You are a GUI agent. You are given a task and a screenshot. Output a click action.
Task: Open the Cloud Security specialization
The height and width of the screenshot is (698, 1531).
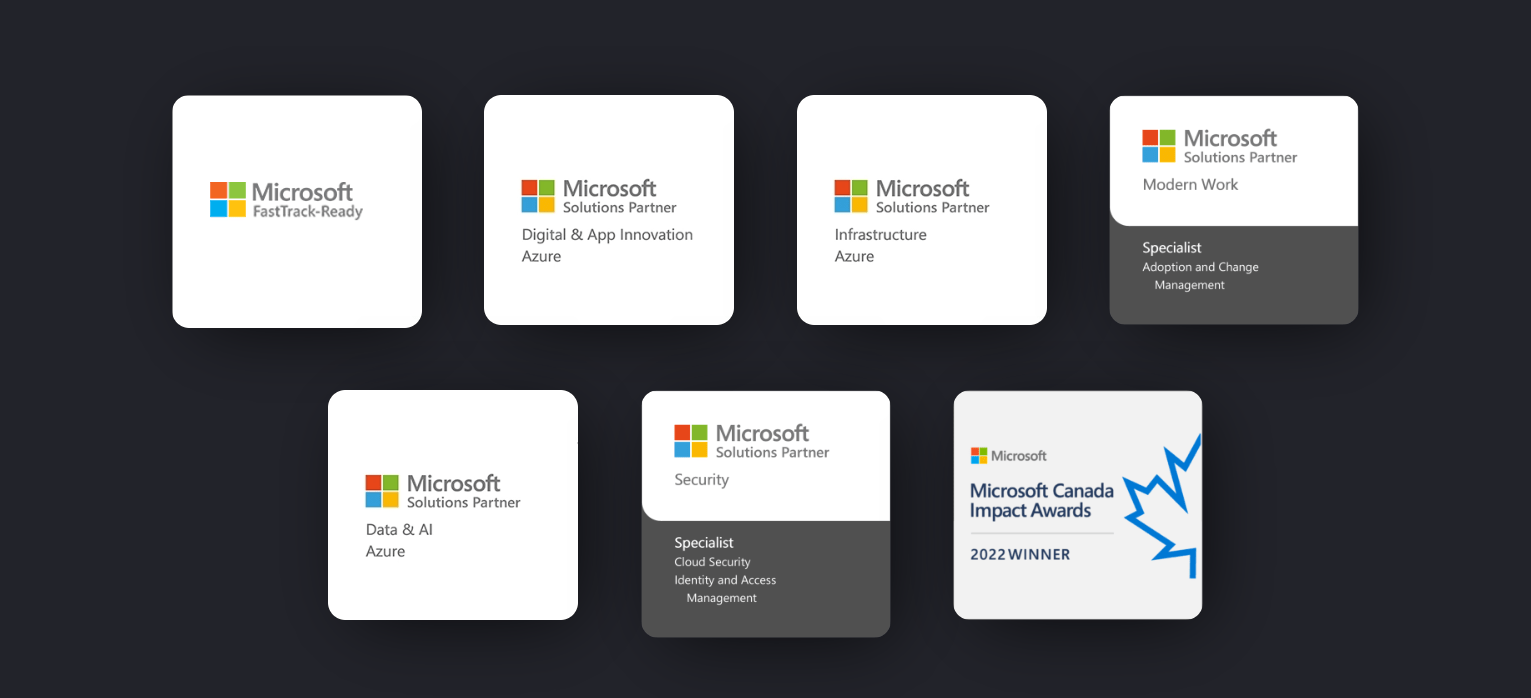click(712, 562)
